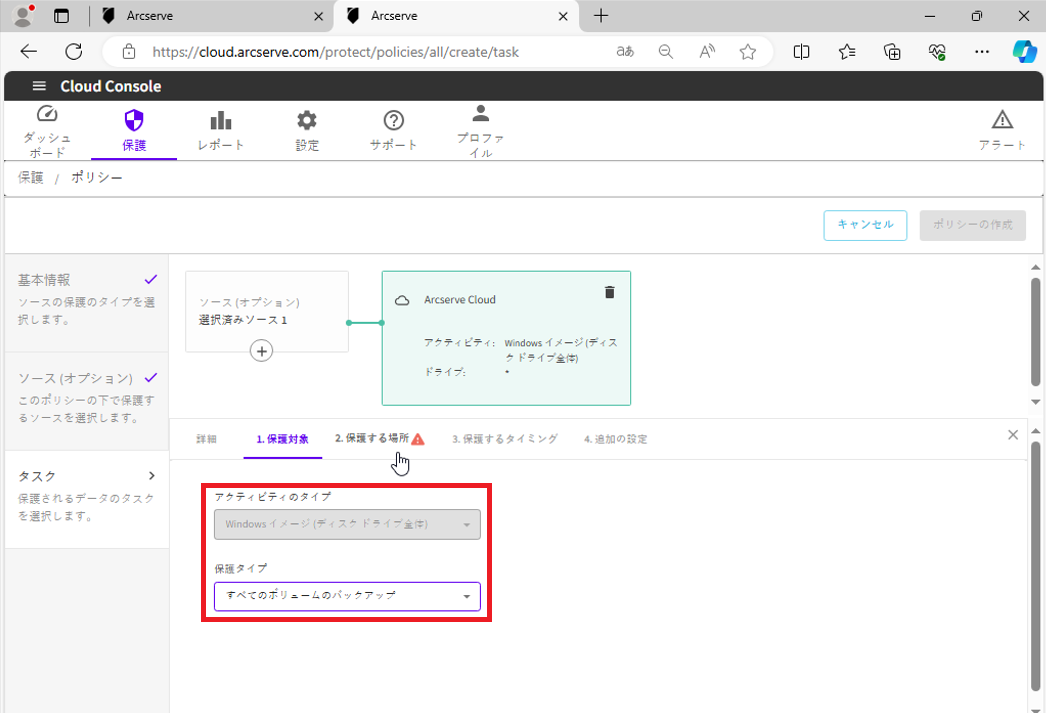Screen dimensions: 1046x713
Task: Open the Settings (設定) gear icon
Action: 307,121
